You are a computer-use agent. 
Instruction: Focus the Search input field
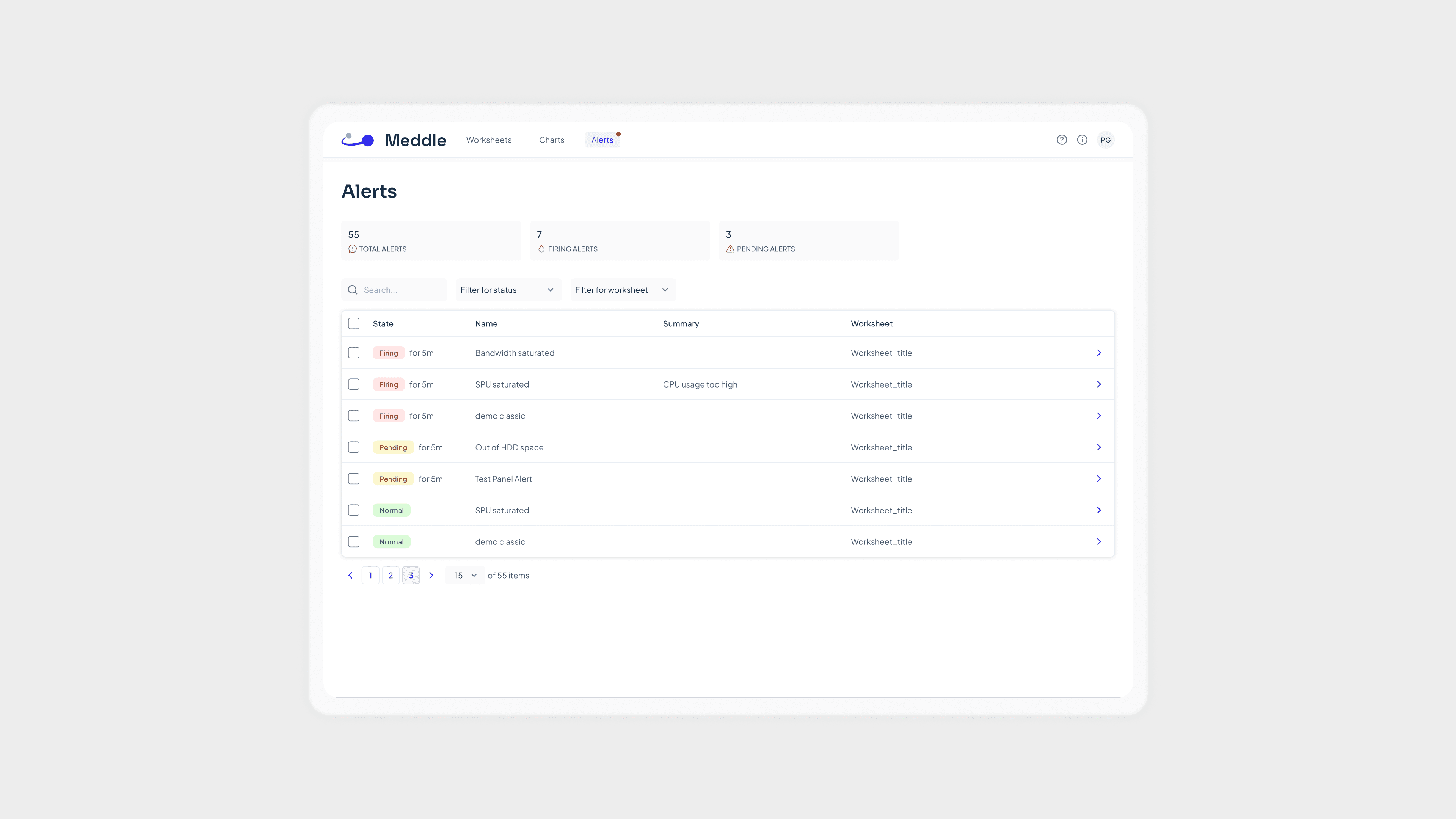401,290
